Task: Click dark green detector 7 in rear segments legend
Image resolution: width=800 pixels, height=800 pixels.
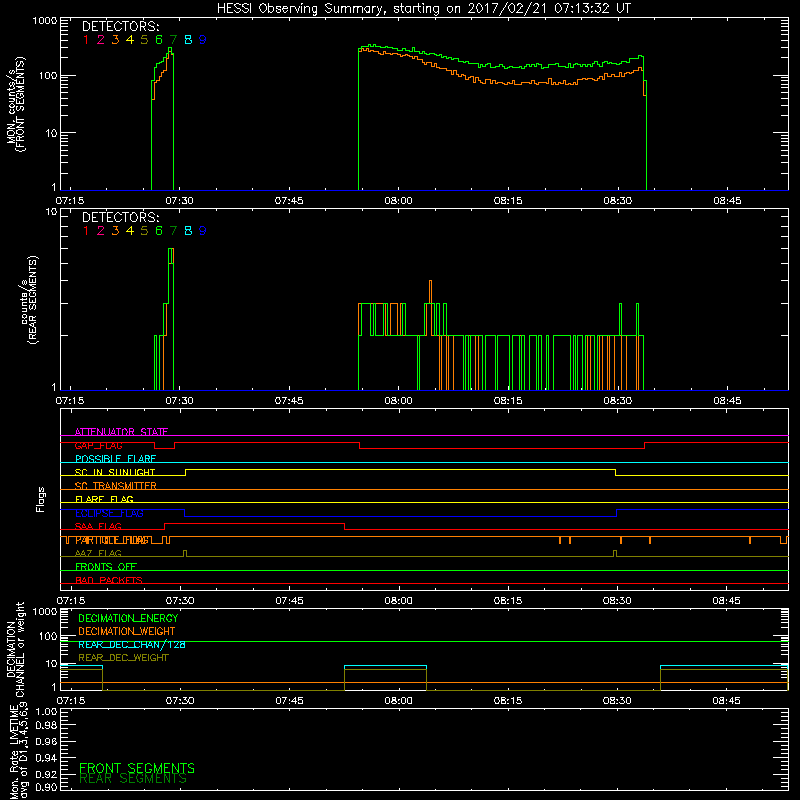Action: point(173,231)
